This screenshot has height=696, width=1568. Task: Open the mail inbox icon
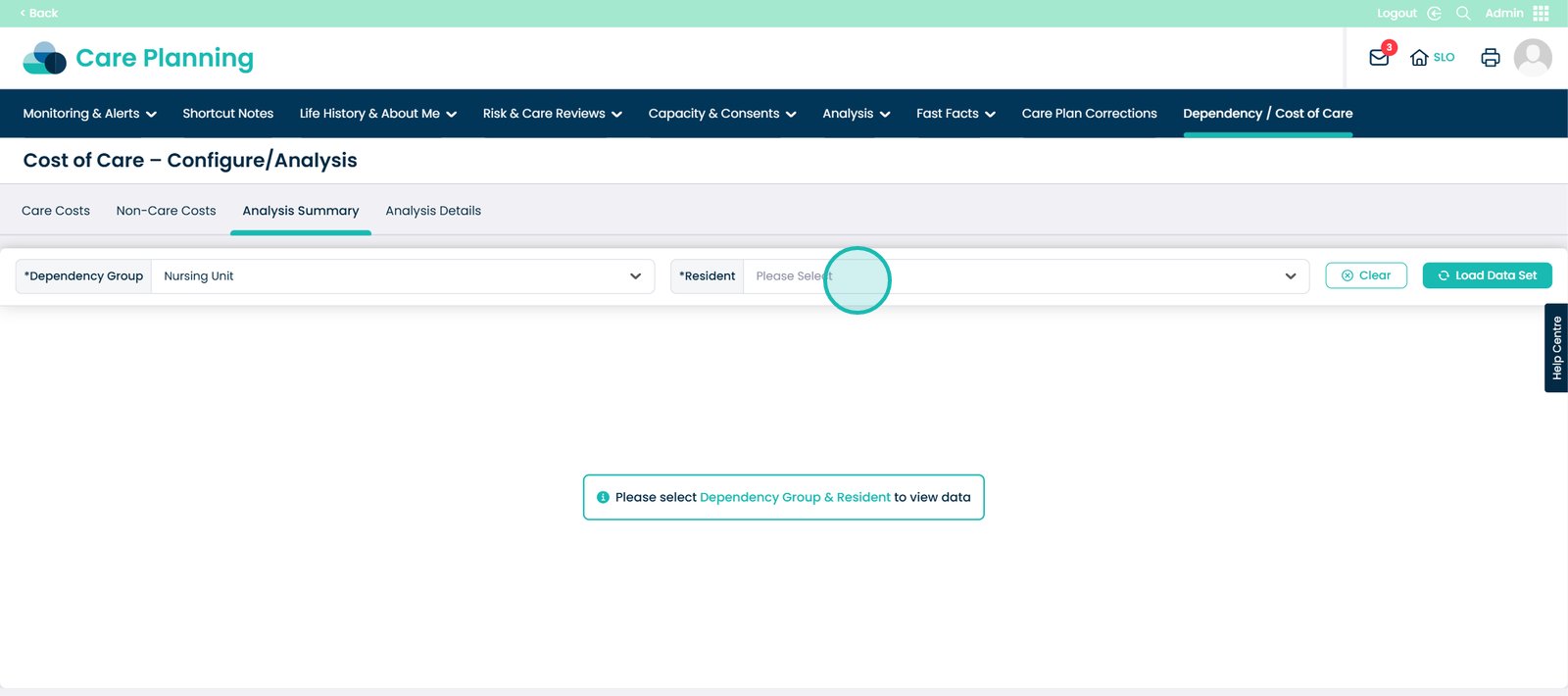tap(1379, 58)
